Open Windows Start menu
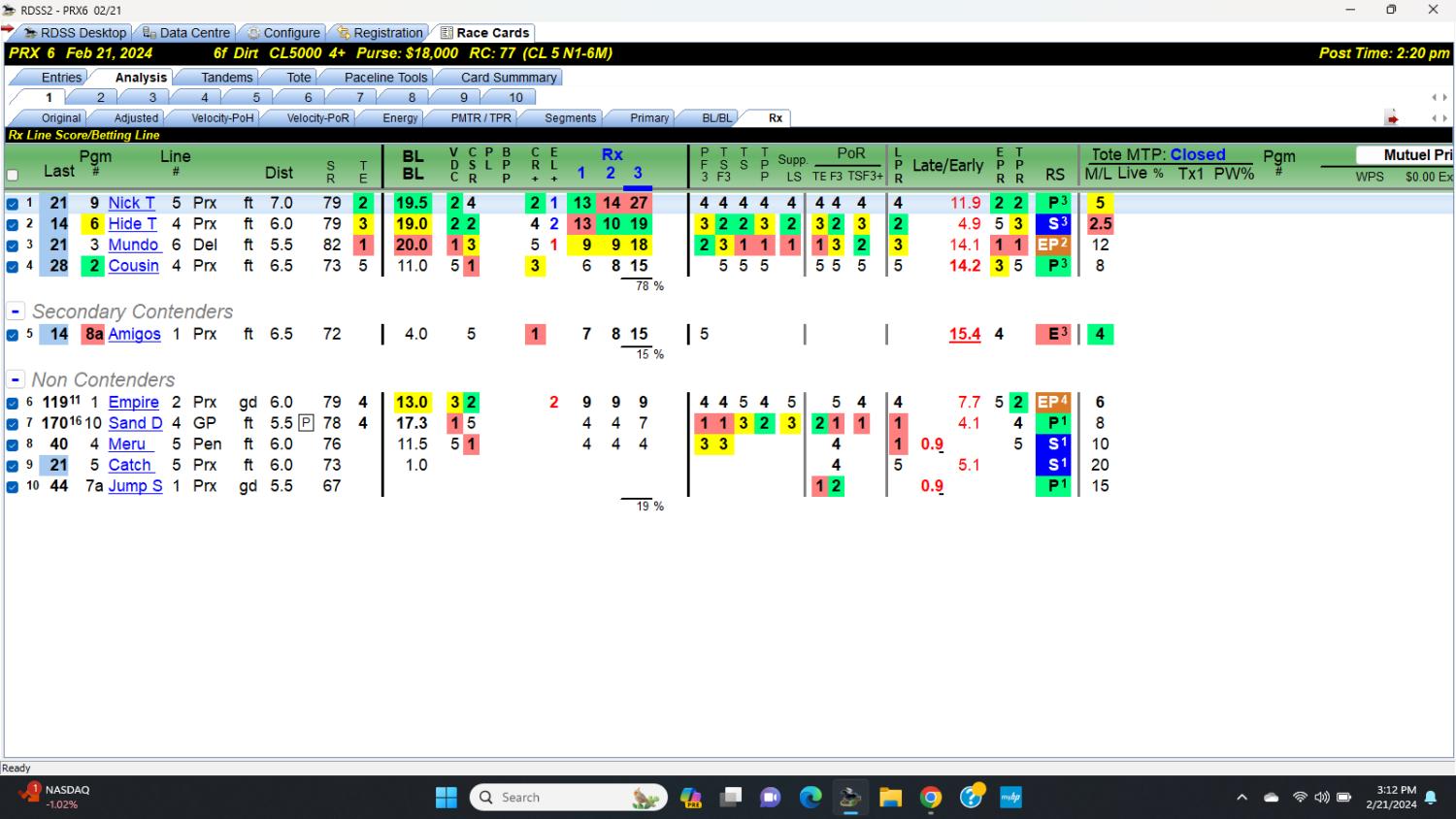 [447, 798]
